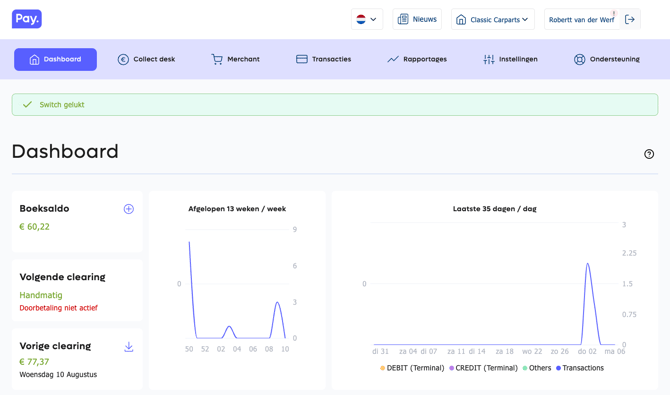This screenshot has height=395, width=670.
Task: Toggle the Transactions legend entry
Action: click(x=580, y=368)
